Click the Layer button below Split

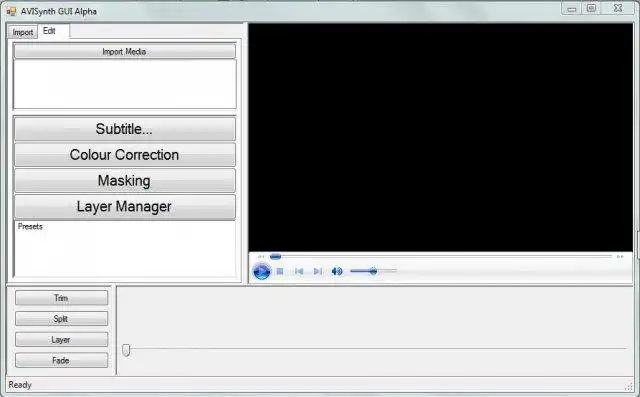click(62, 339)
